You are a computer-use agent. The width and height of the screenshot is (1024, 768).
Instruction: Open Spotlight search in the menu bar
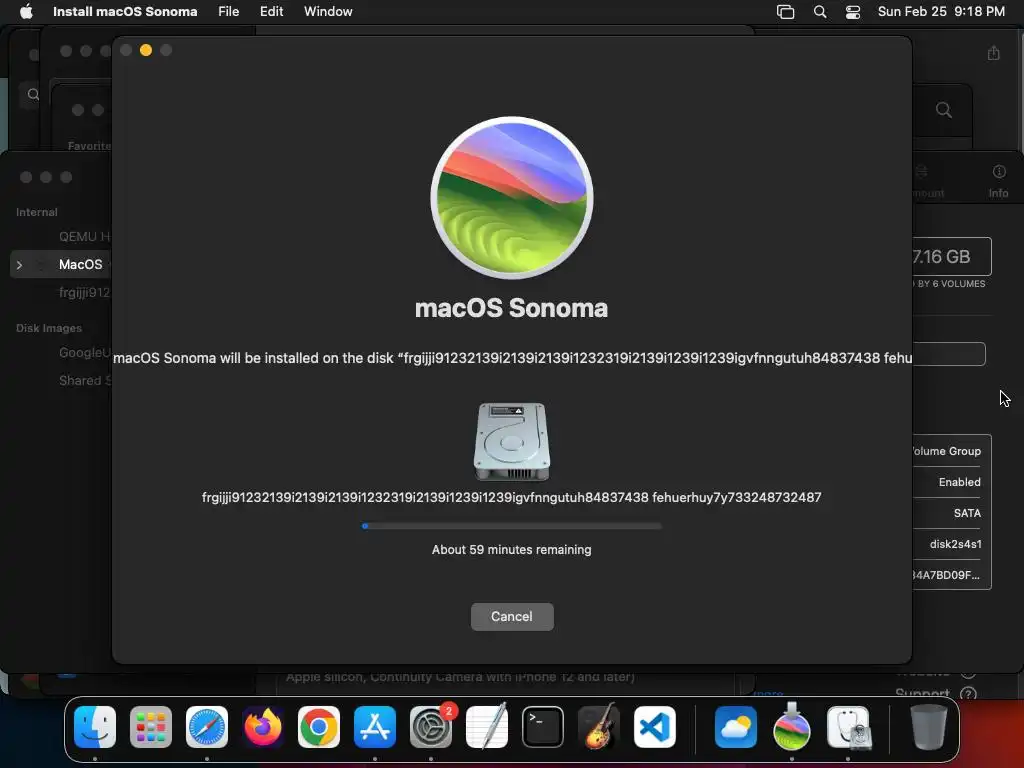coord(820,12)
